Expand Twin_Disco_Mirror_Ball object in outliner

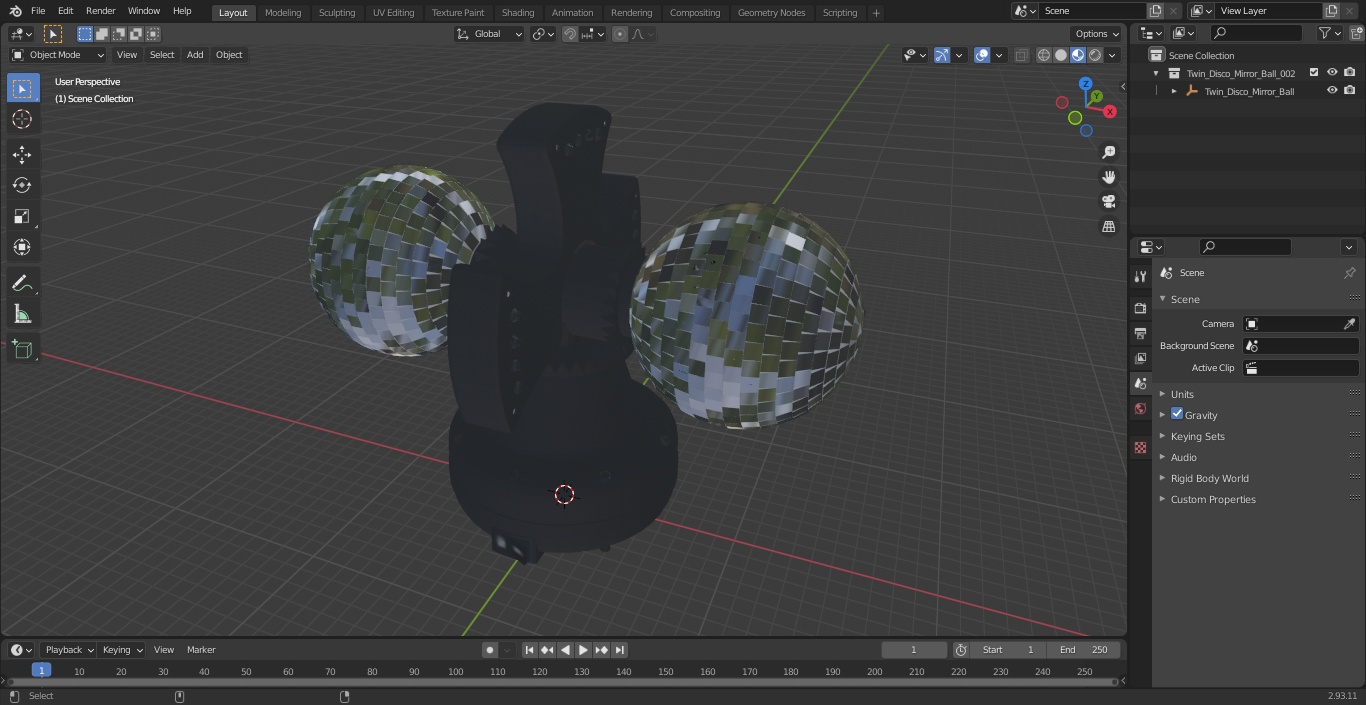point(1174,91)
